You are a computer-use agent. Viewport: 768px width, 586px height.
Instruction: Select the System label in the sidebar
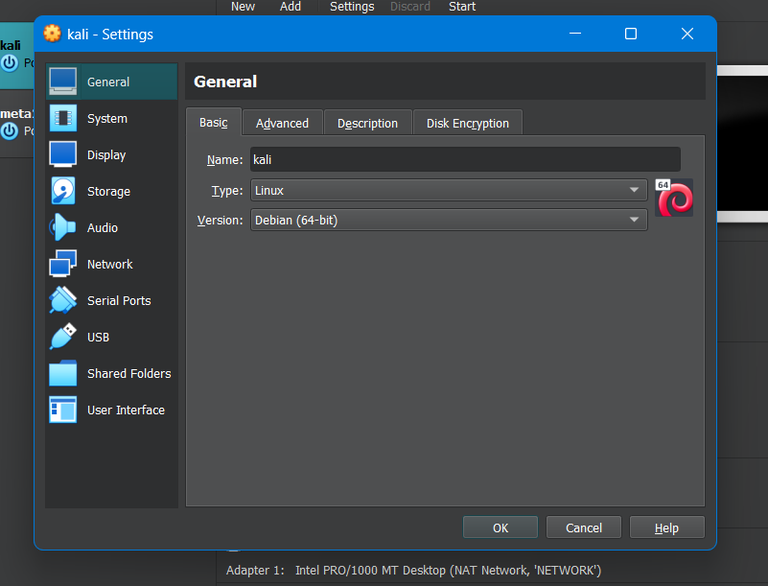point(107,119)
